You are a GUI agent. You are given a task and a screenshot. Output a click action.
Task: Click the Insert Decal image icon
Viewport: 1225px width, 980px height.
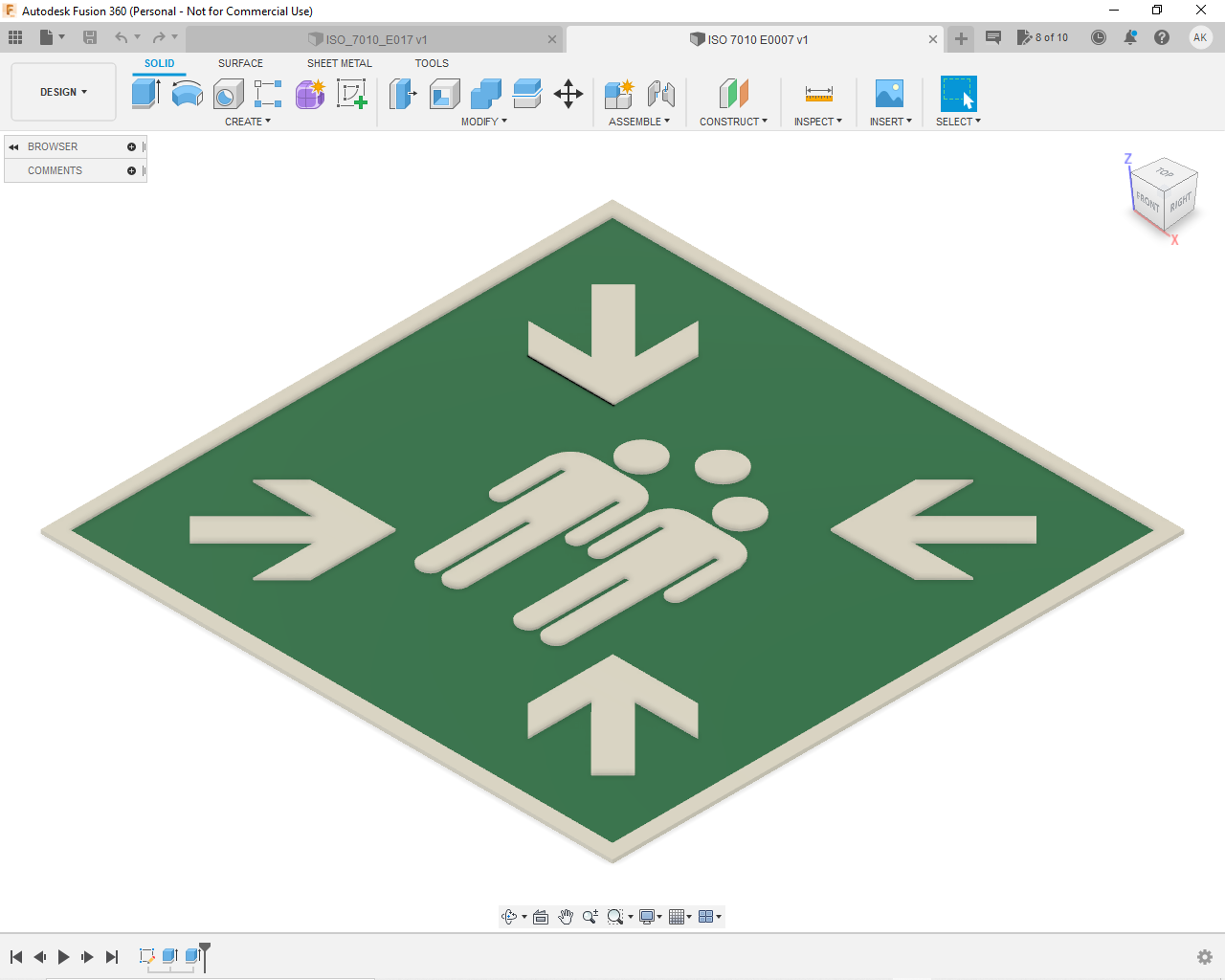(x=889, y=94)
